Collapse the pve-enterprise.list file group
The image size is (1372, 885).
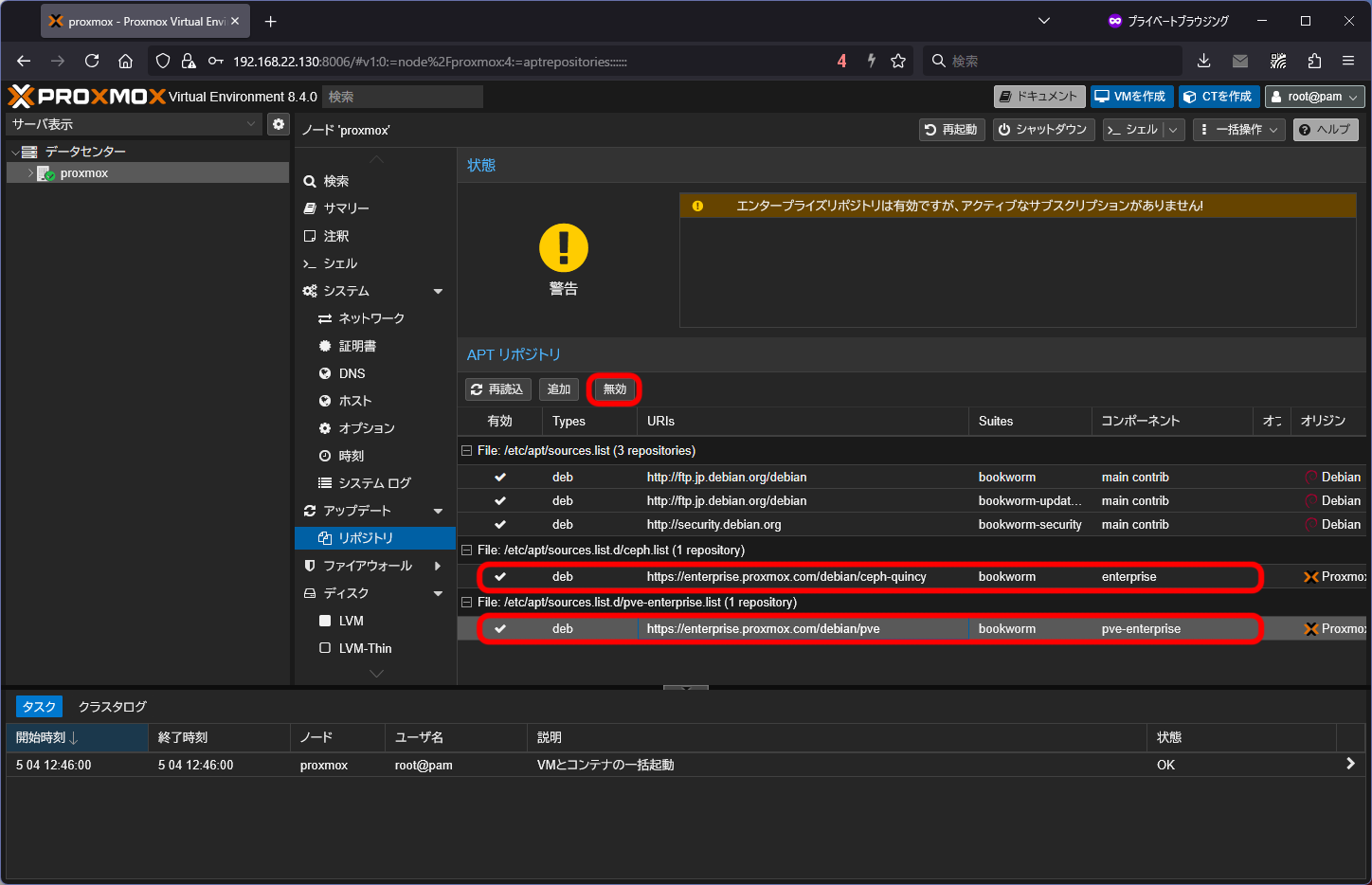pos(466,603)
